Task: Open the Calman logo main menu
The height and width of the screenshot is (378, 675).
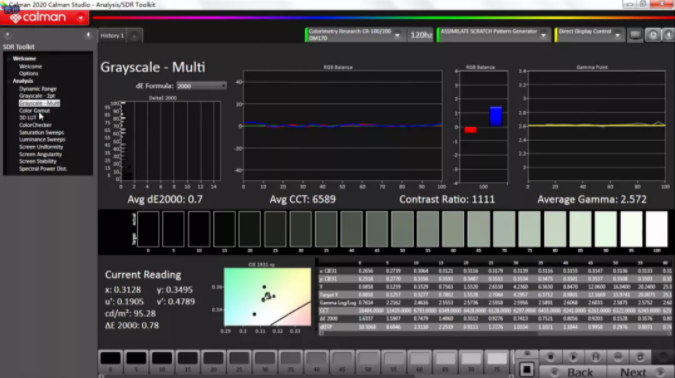Action: [44, 18]
